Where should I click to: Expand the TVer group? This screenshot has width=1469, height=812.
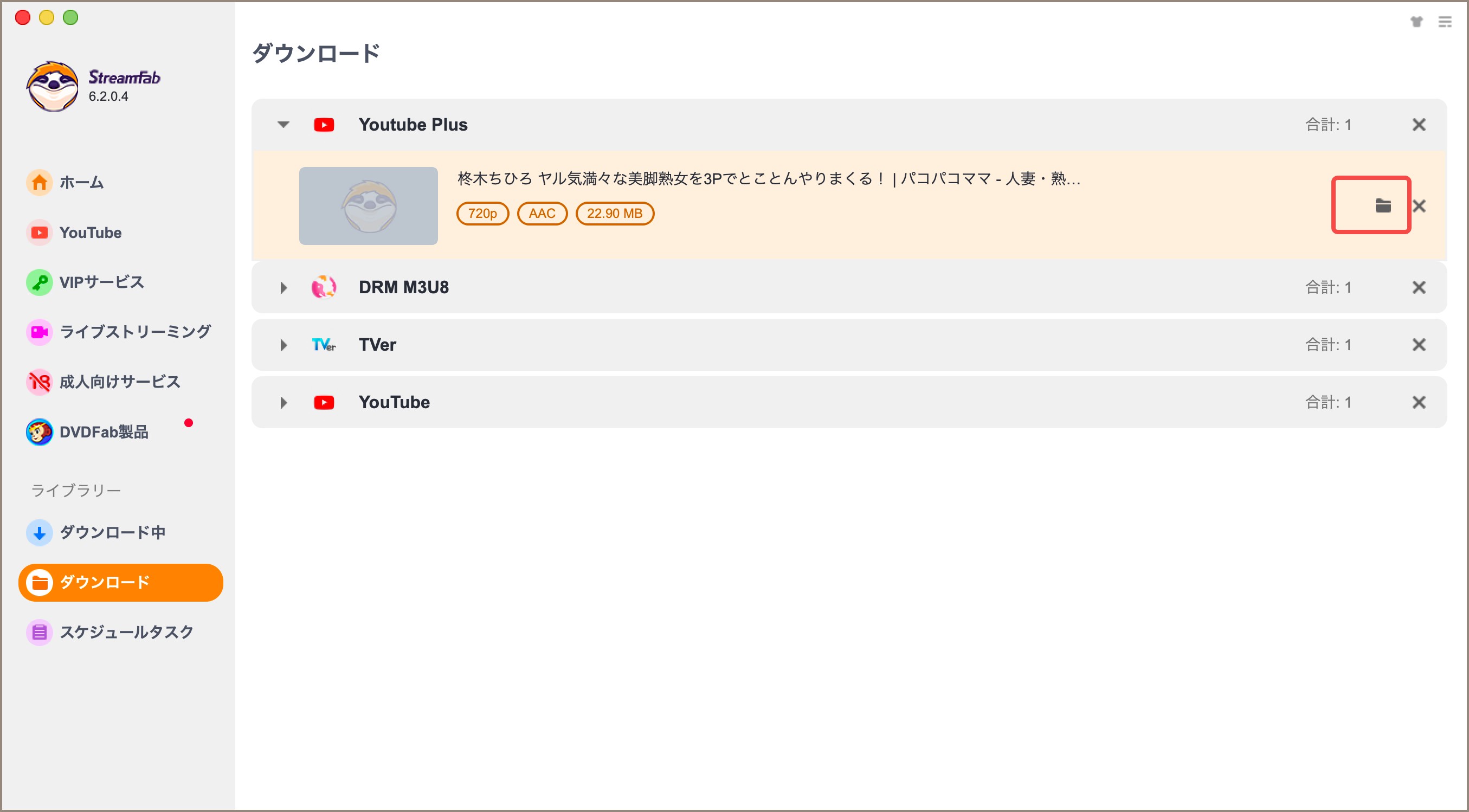(x=284, y=345)
